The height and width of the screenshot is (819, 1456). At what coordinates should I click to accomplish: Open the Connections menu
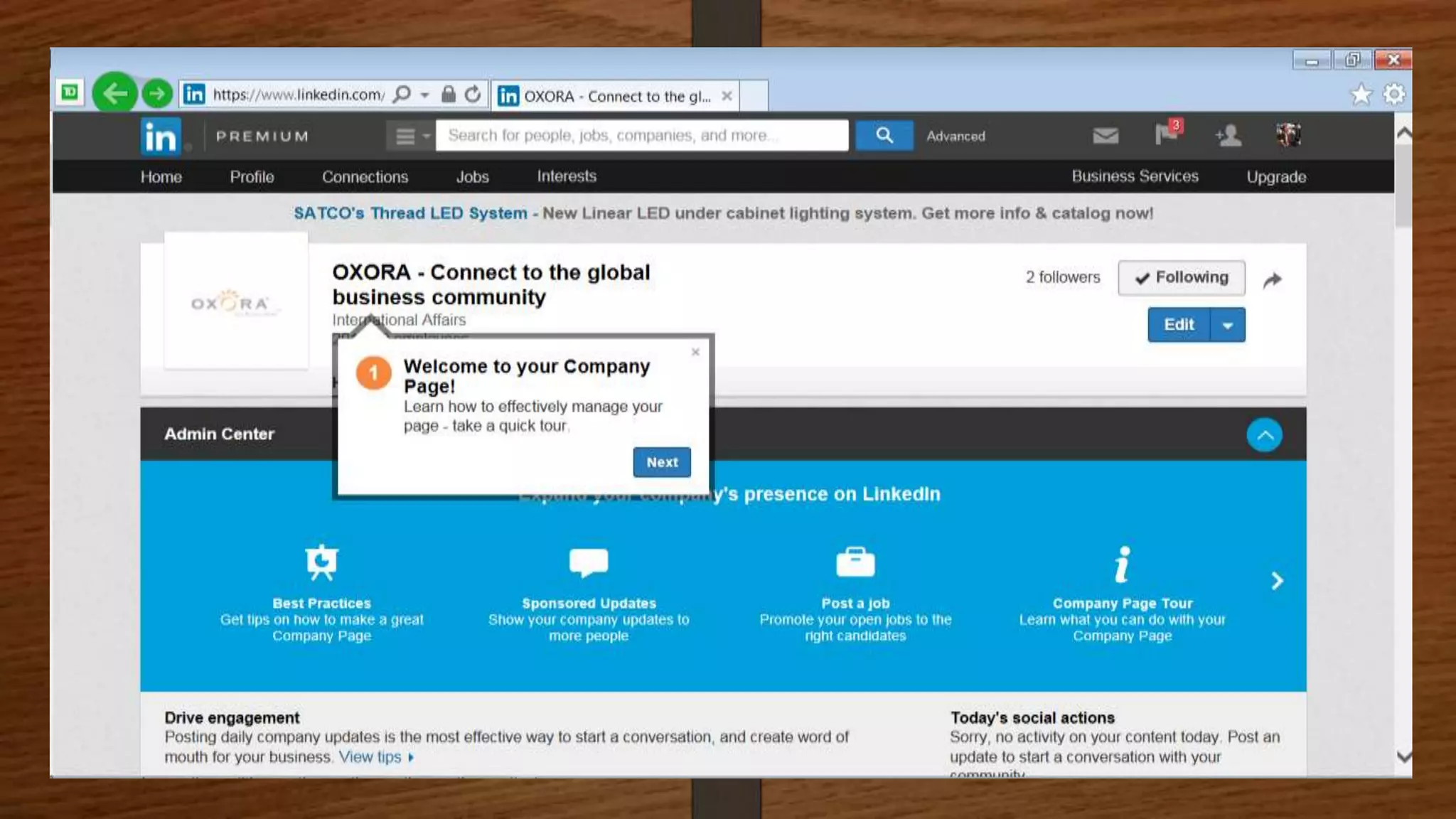(x=365, y=176)
